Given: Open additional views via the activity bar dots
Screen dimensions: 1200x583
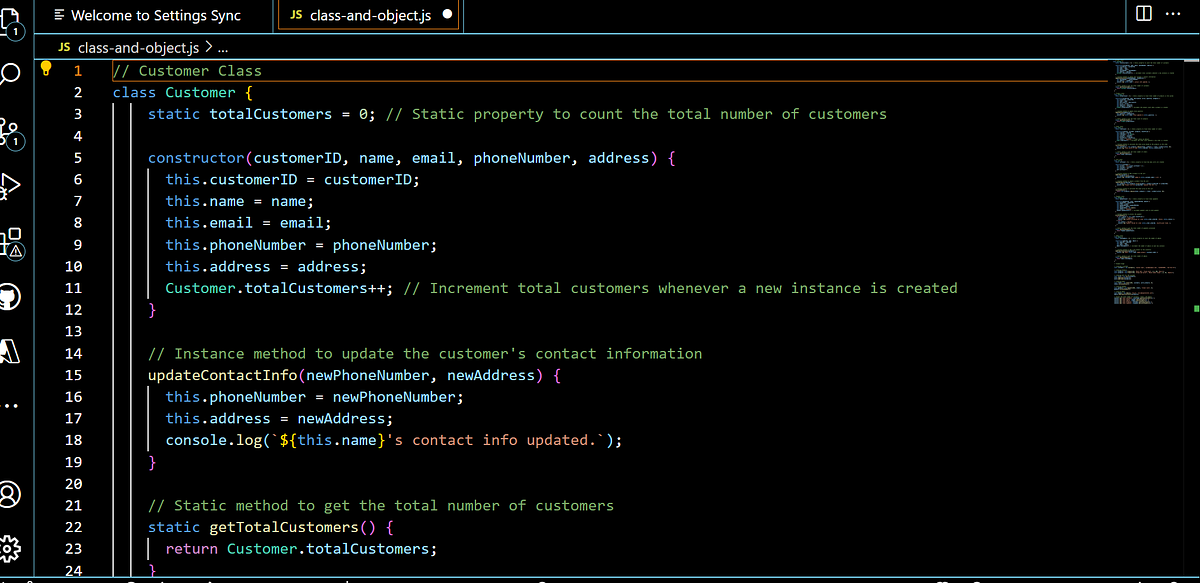Looking at the screenshot, I should click(13, 405).
